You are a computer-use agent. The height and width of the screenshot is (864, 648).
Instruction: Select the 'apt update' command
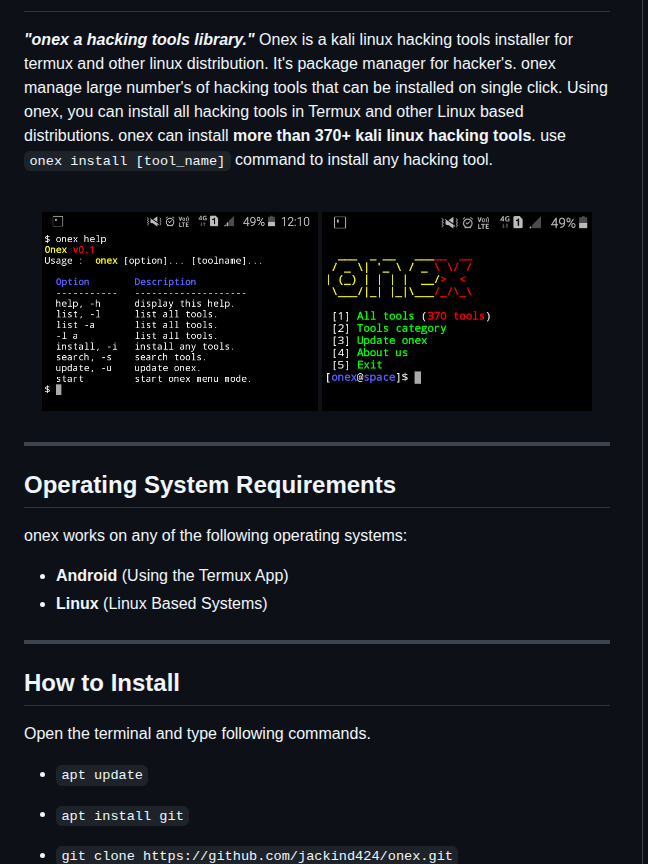(x=102, y=775)
